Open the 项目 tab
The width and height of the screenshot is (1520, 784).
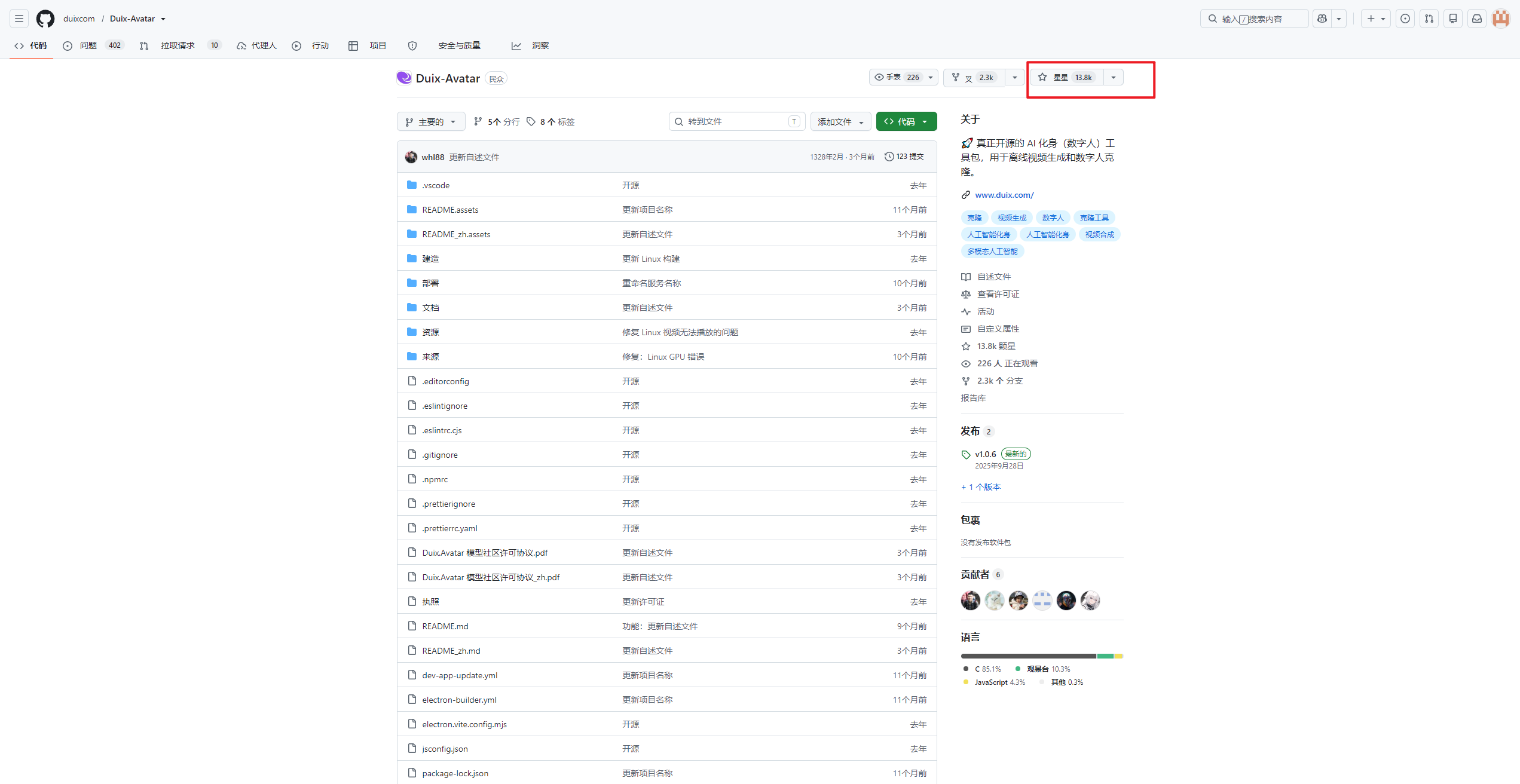[x=368, y=45]
